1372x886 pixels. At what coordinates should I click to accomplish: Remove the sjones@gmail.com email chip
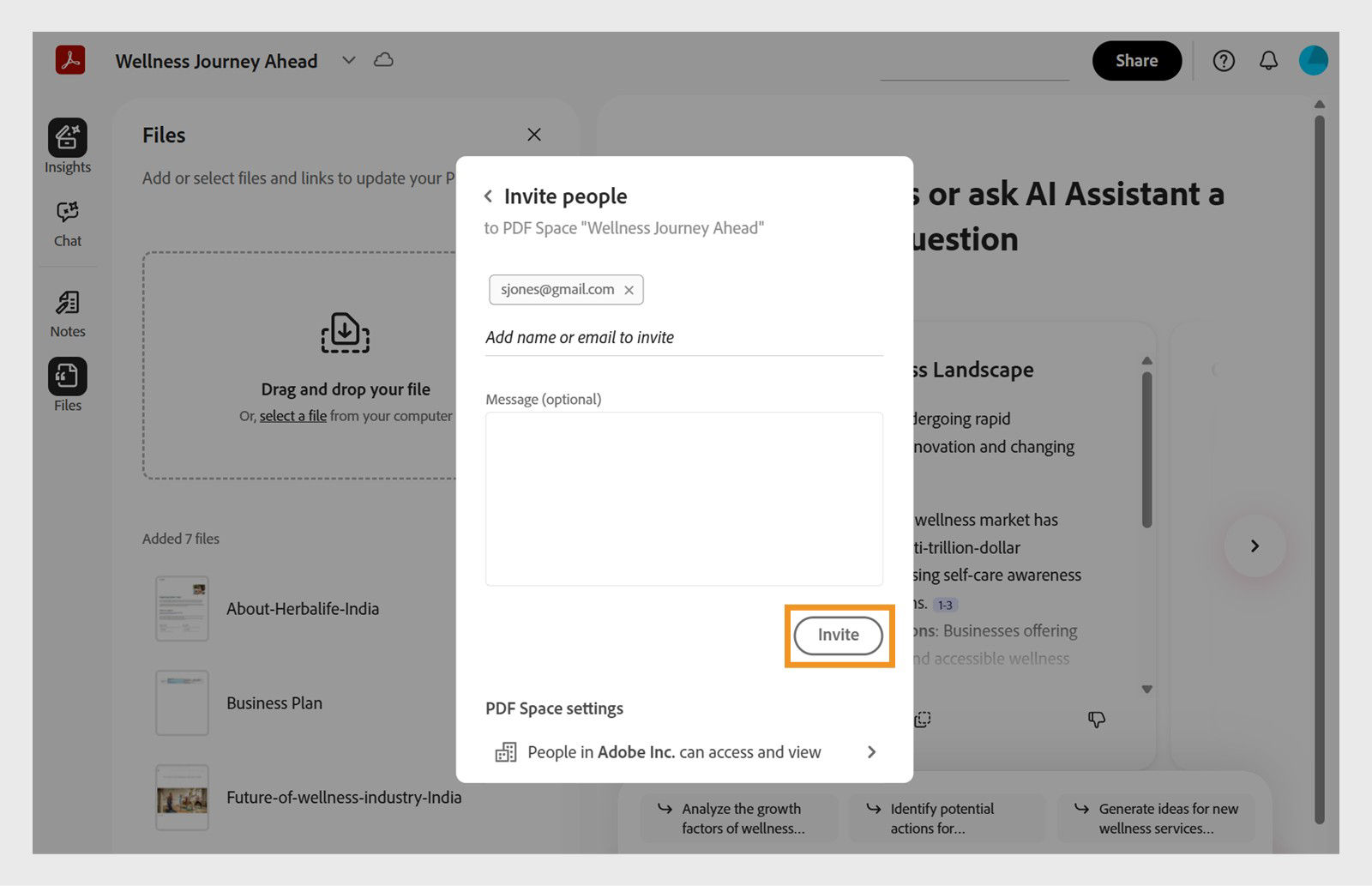point(629,290)
